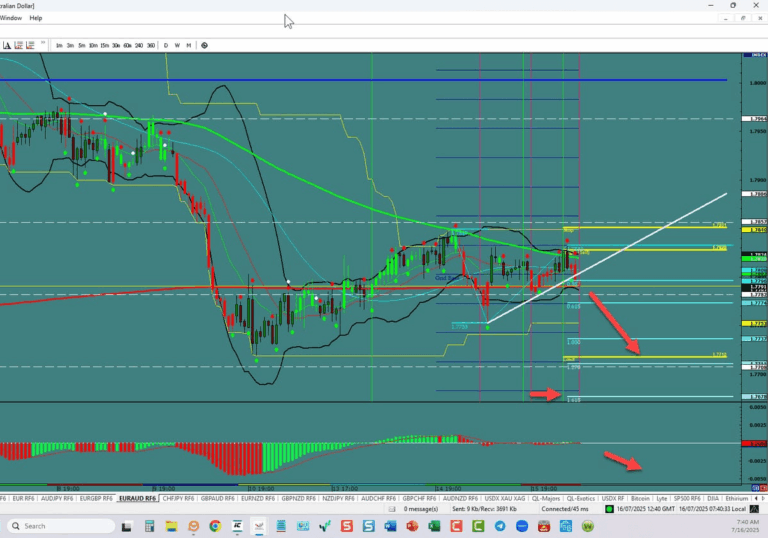Open the QL-Majors tab
The height and width of the screenshot is (538, 768).
pos(546,498)
